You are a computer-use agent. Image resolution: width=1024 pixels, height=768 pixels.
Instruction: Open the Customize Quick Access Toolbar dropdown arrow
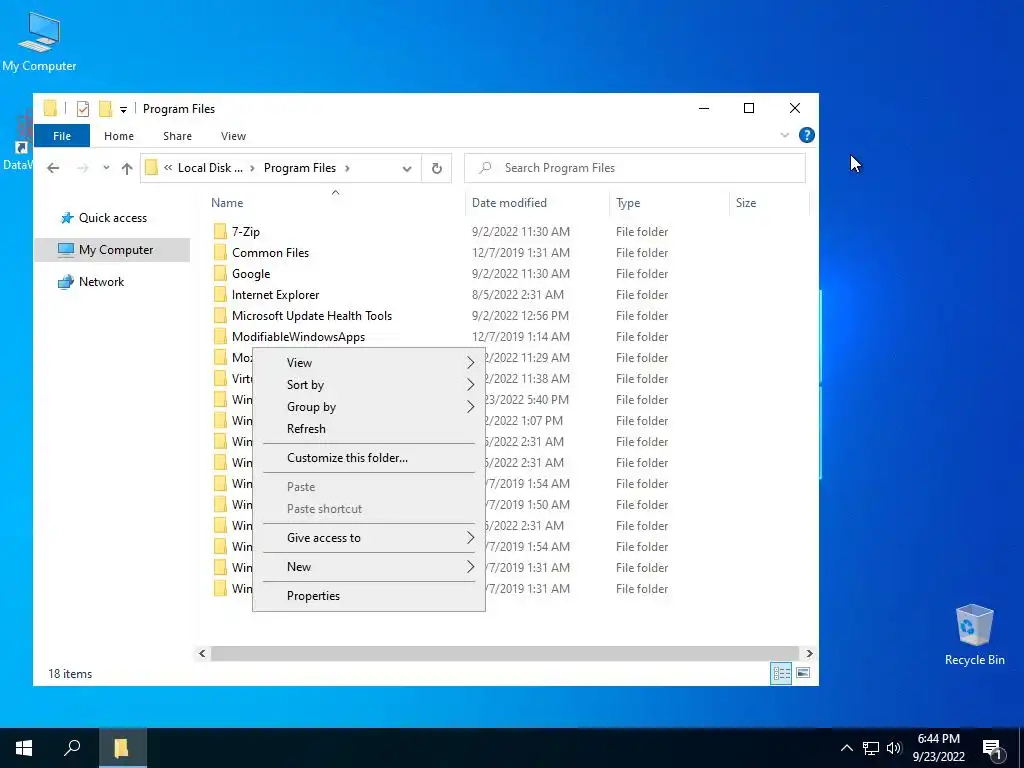click(x=123, y=110)
